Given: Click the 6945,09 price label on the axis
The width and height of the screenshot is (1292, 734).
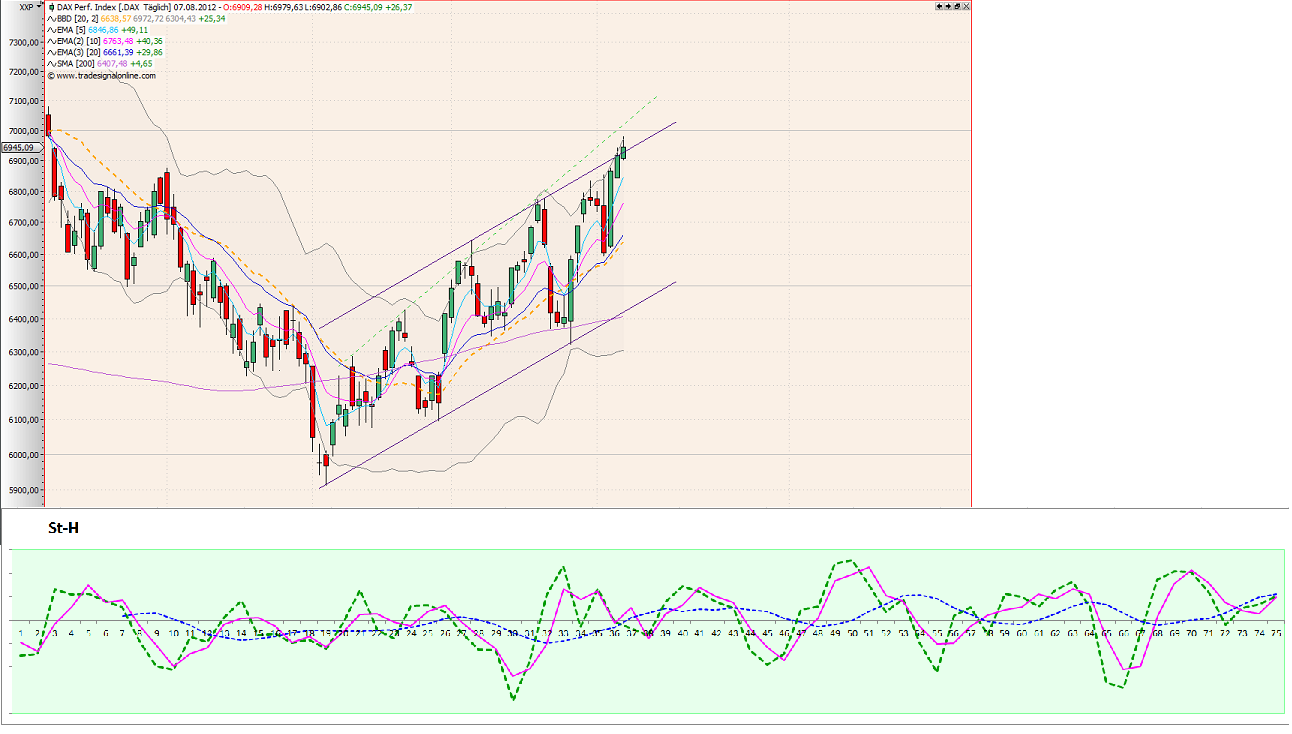Looking at the screenshot, I should coord(20,147).
